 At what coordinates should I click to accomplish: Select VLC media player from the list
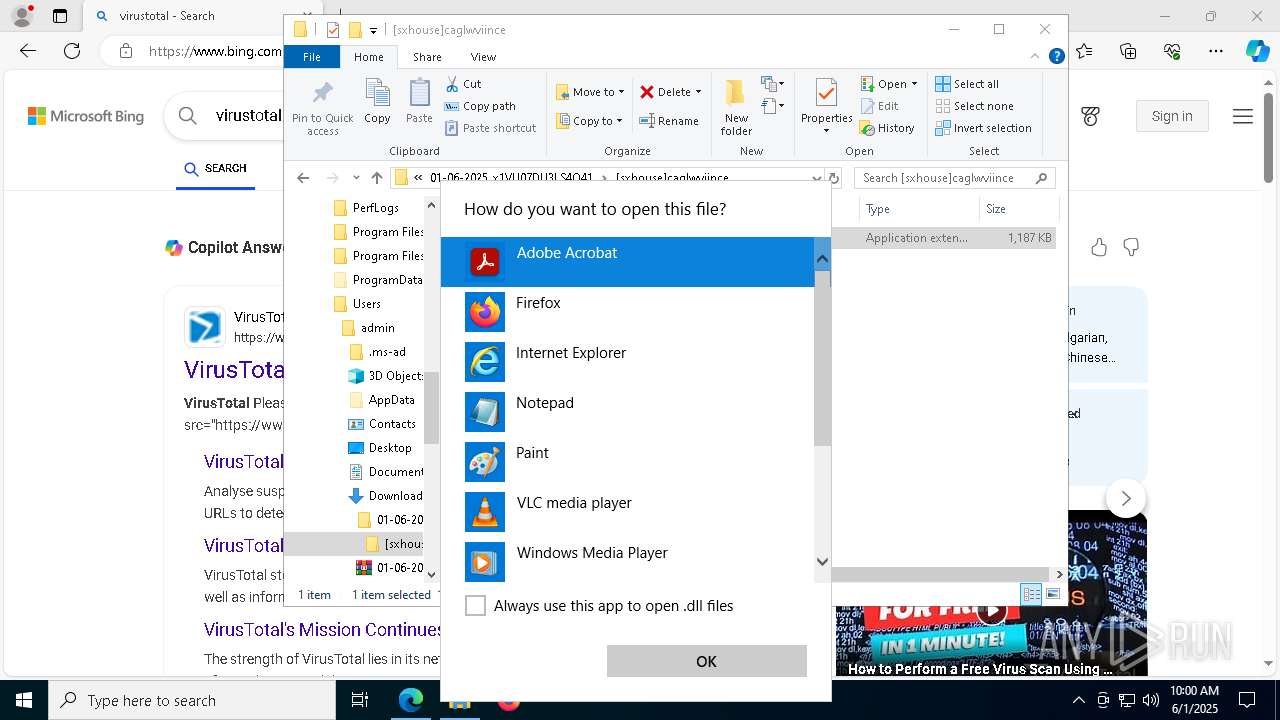click(x=628, y=512)
